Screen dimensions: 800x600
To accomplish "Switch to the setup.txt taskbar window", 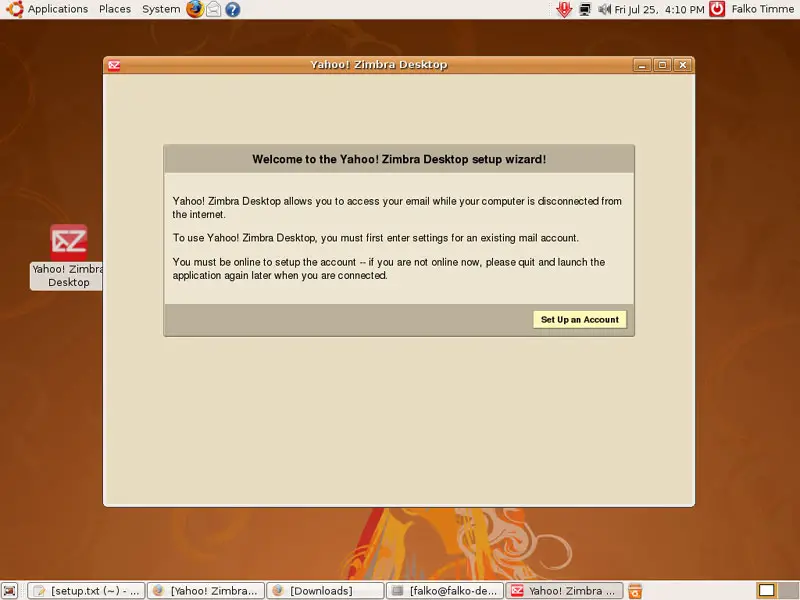I will (86, 591).
